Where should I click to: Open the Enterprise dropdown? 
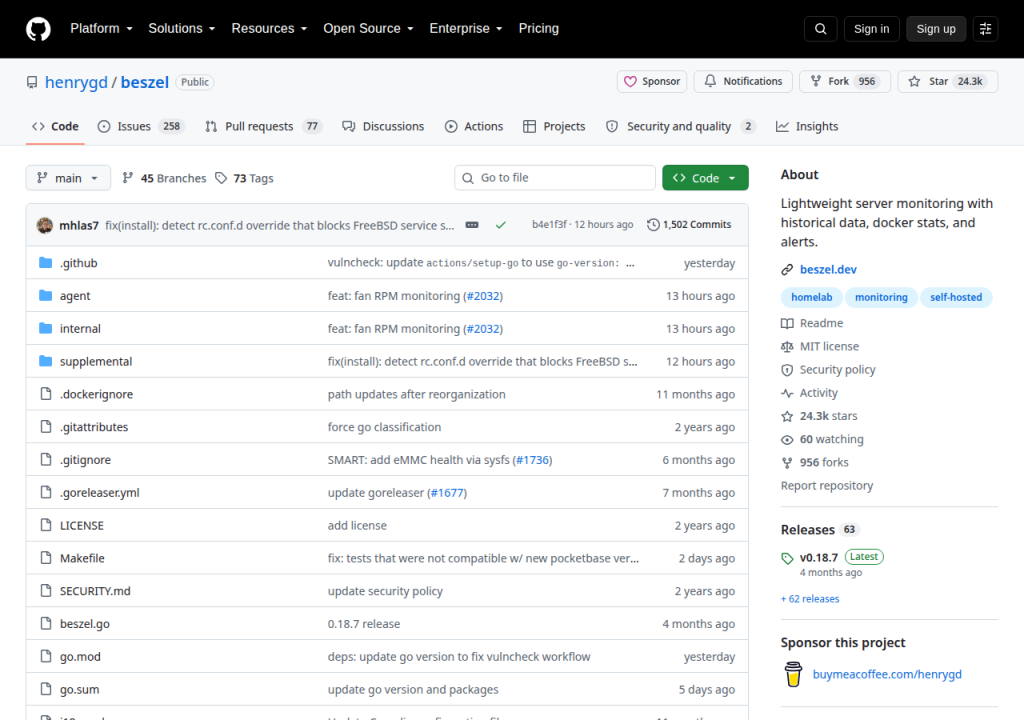(x=466, y=29)
